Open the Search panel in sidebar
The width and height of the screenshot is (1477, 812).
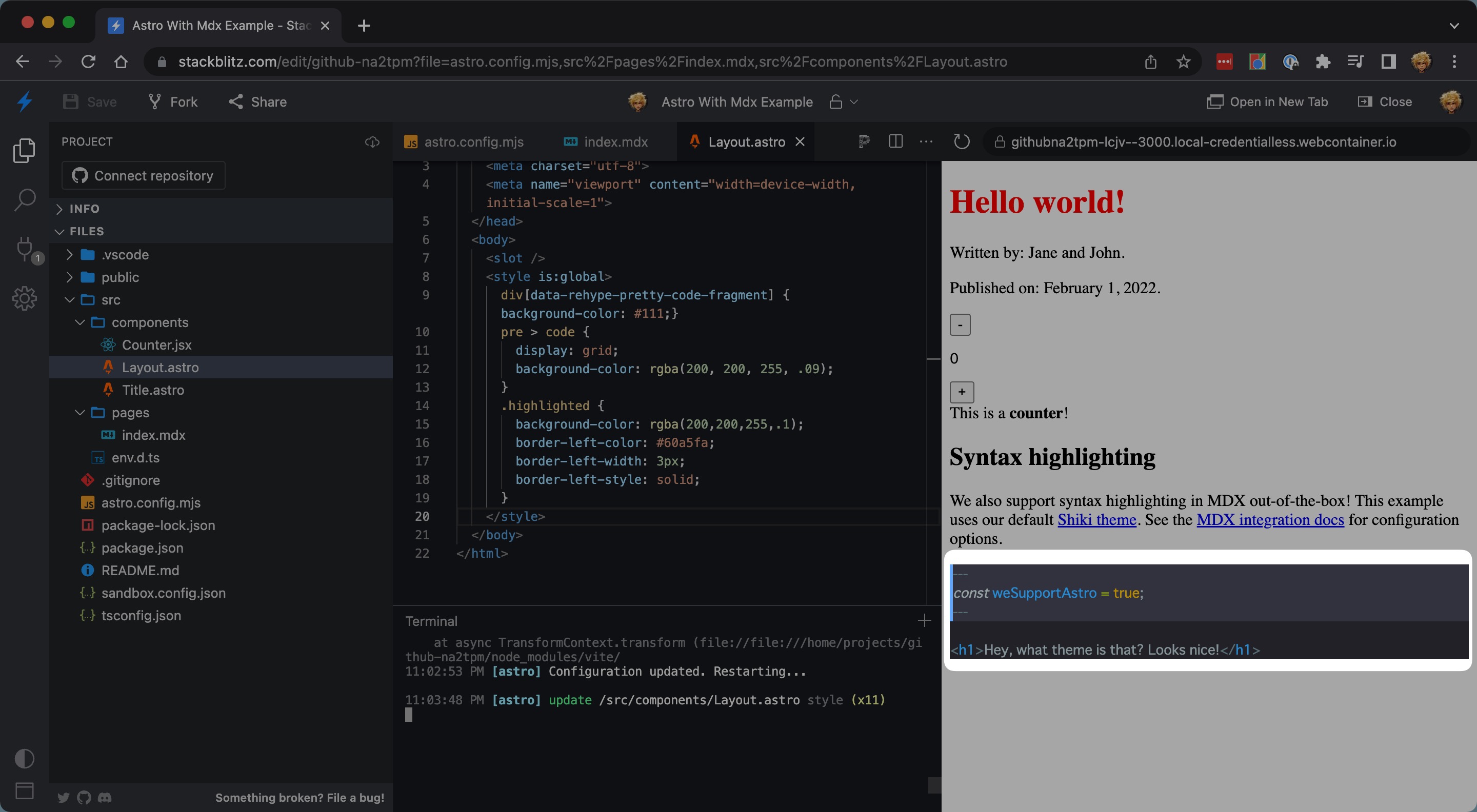click(24, 200)
